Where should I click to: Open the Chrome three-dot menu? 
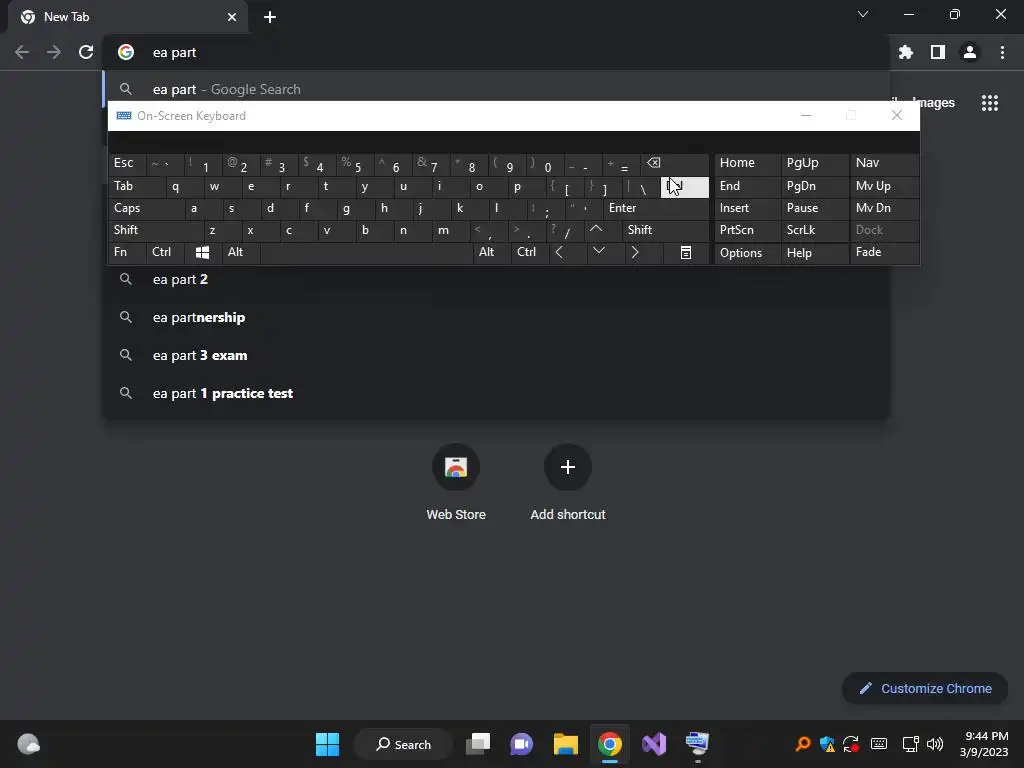pyautogui.click(x=1002, y=52)
